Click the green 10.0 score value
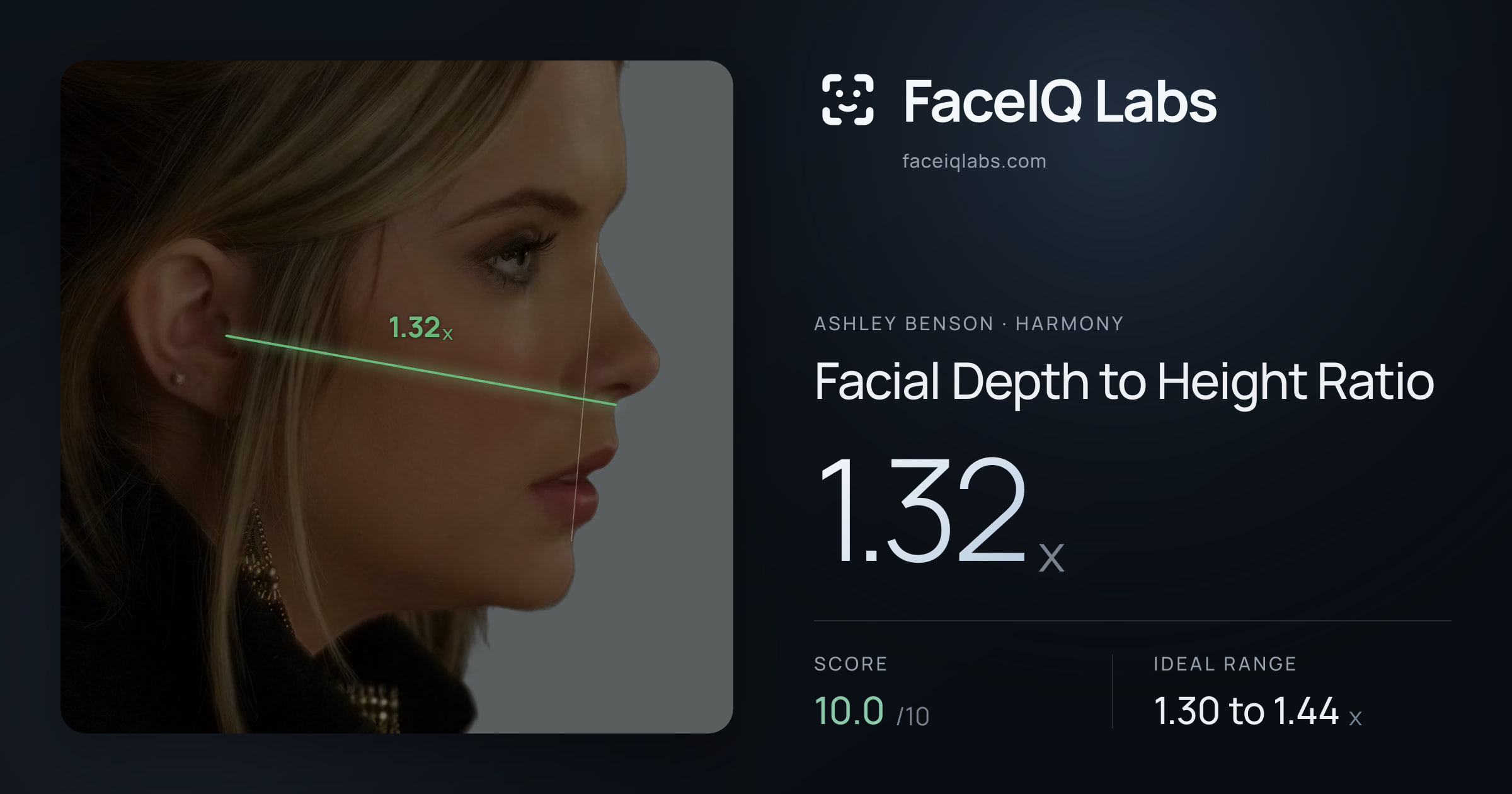The width and height of the screenshot is (1512, 794). (849, 711)
